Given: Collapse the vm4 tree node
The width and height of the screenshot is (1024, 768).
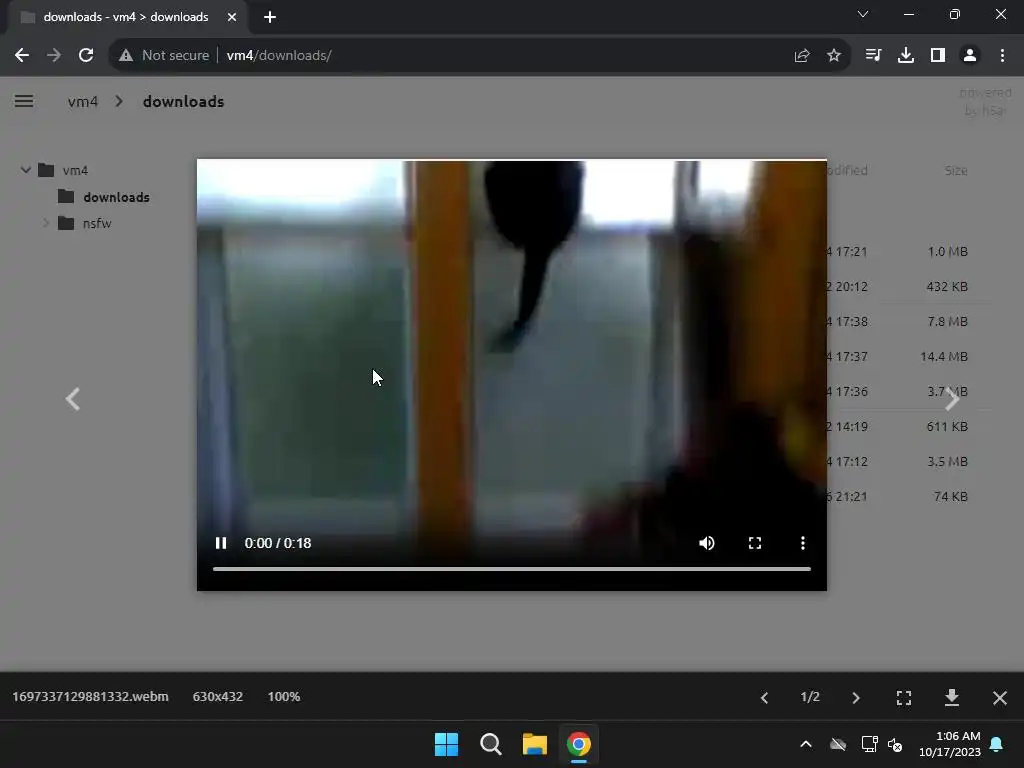Looking at the screenshot, I should [x=25, y=170].
